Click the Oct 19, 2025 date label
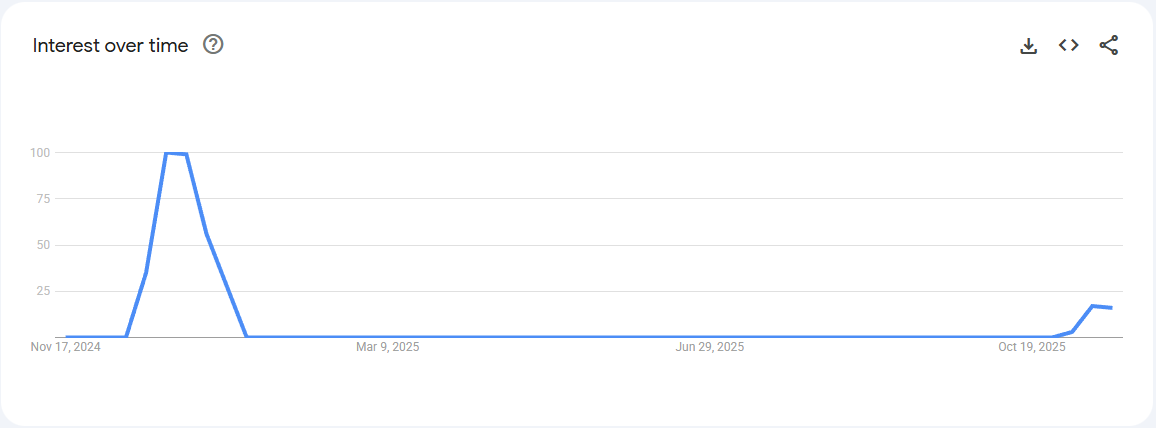This screenshot has width=1156, height=428. (1032, 348)
